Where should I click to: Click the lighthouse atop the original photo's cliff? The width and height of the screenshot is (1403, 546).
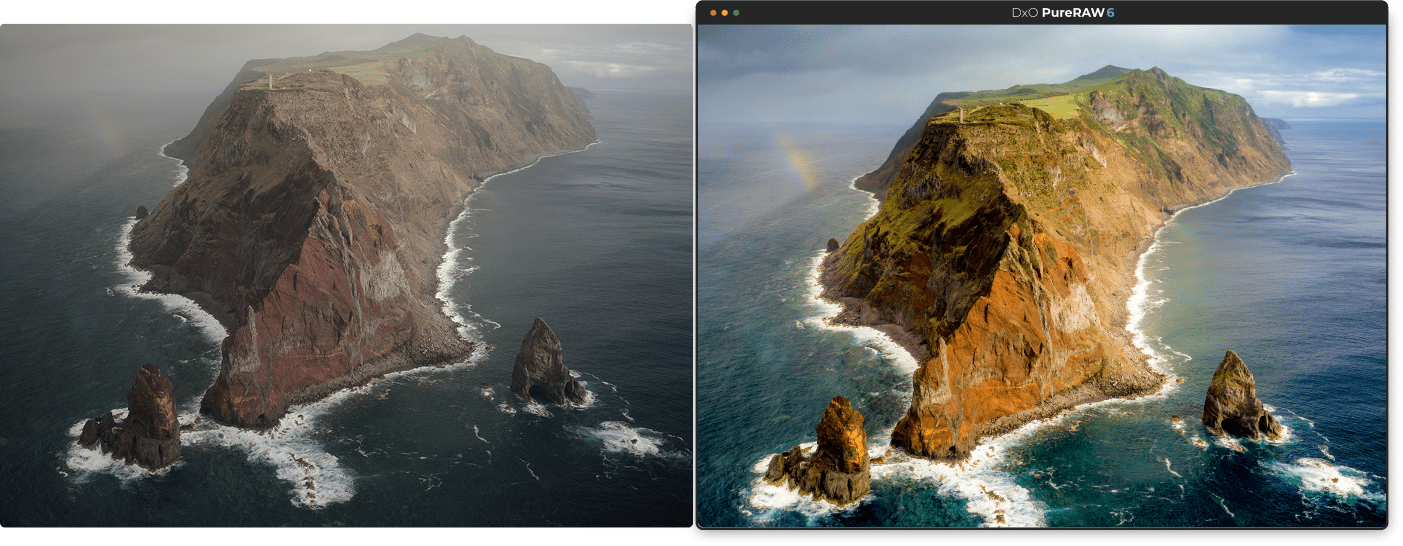click(x=268, y=81)
